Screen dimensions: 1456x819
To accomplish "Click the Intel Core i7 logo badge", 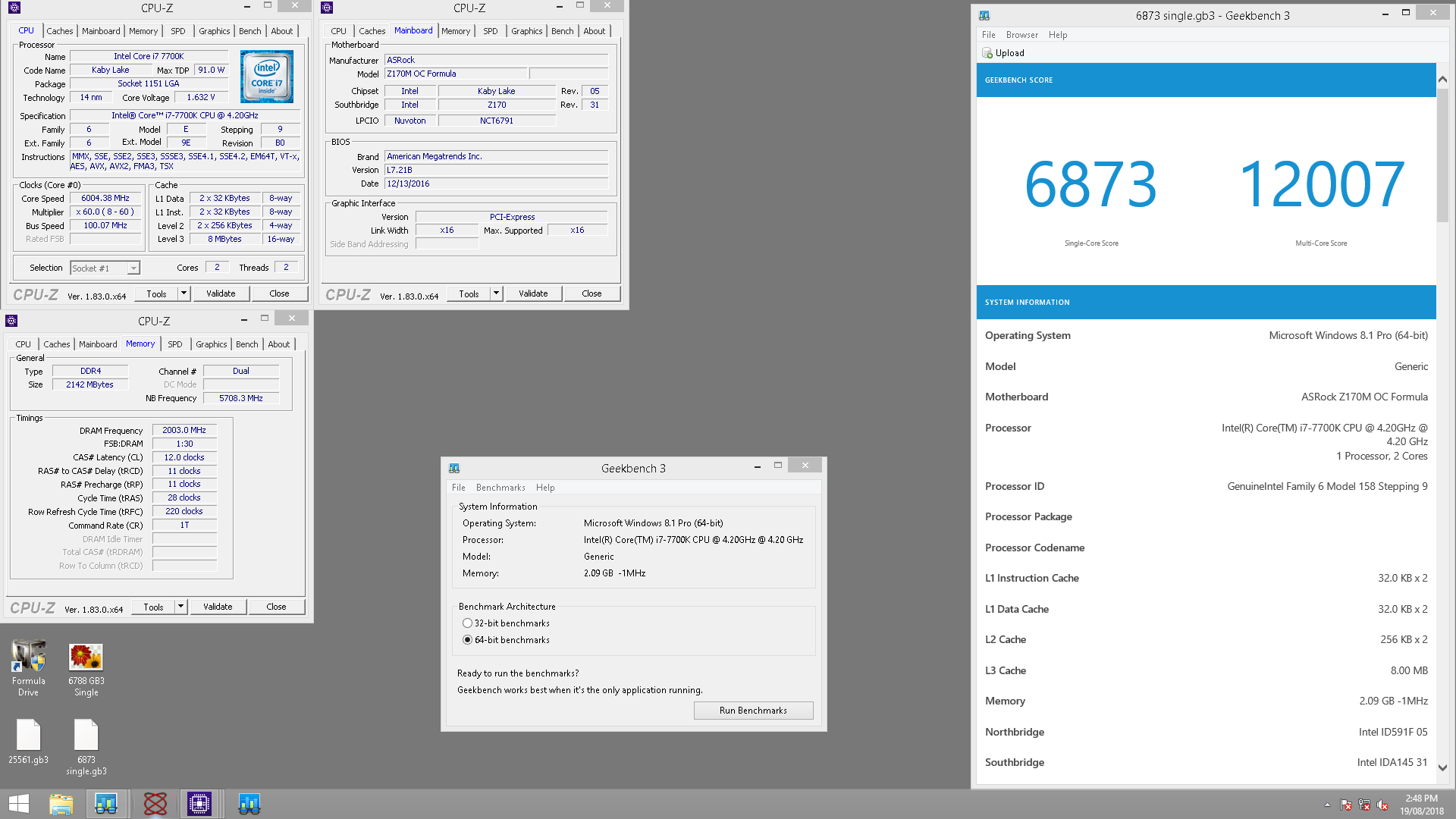I will (x=267, y=77).
